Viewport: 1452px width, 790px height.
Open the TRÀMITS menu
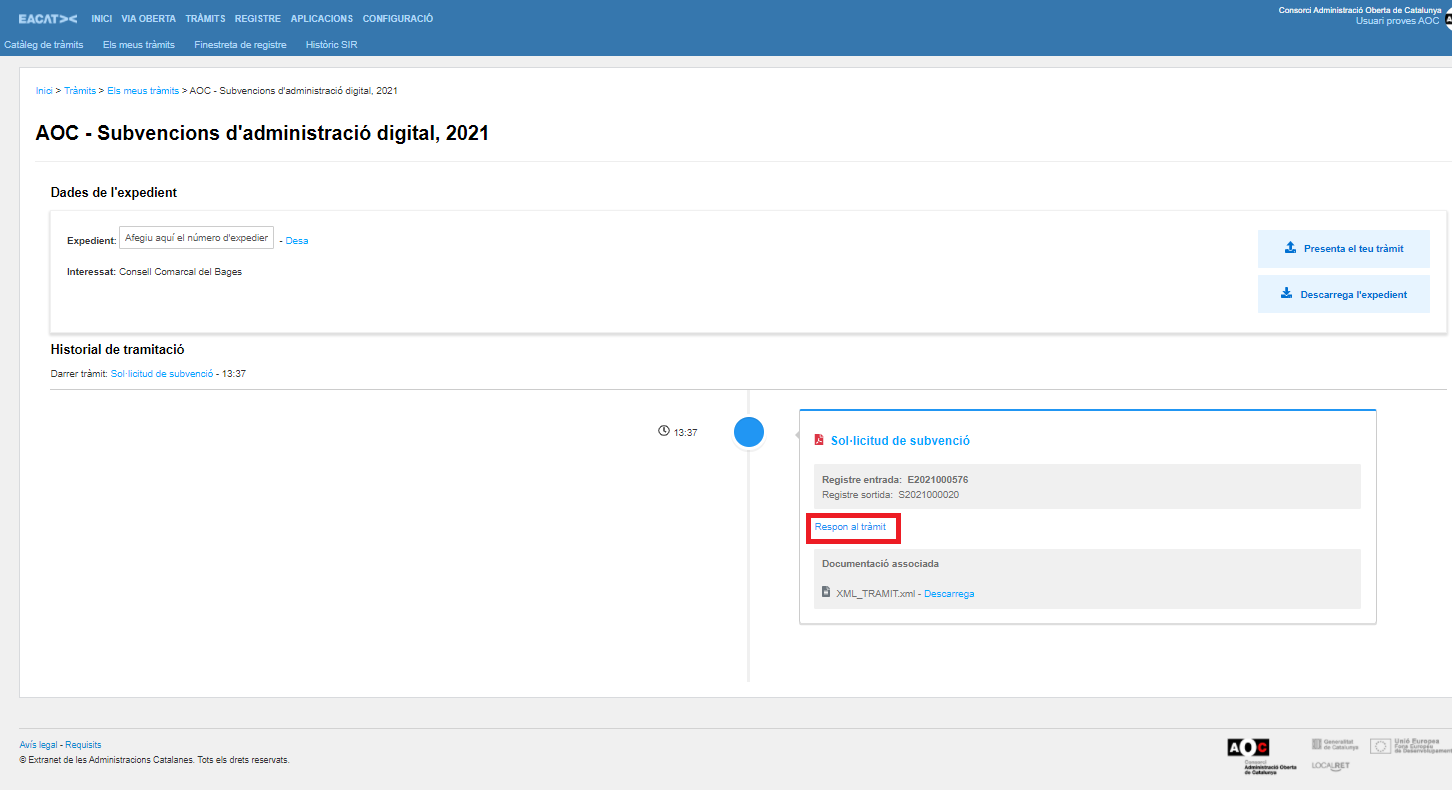coord(205,19)
